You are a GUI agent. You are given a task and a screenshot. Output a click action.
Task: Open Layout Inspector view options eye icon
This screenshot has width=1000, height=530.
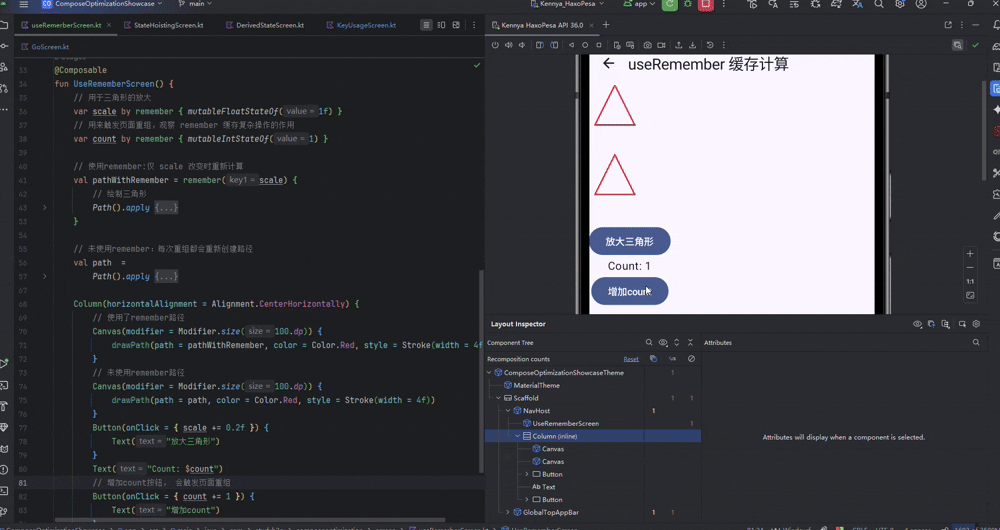[x=917, y=324]
